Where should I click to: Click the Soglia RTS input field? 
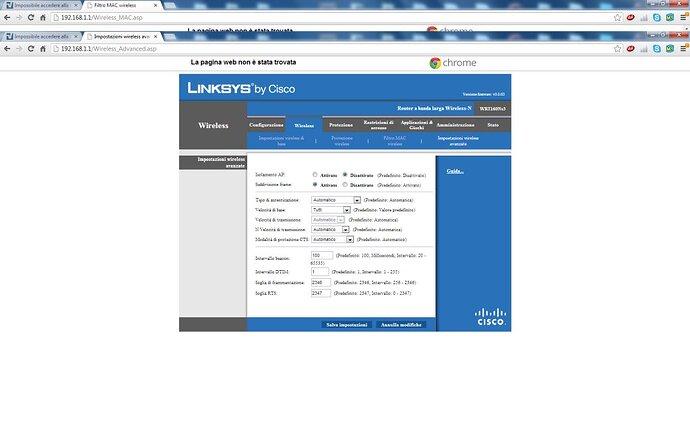pyautogui.click(x=321, y=293)
